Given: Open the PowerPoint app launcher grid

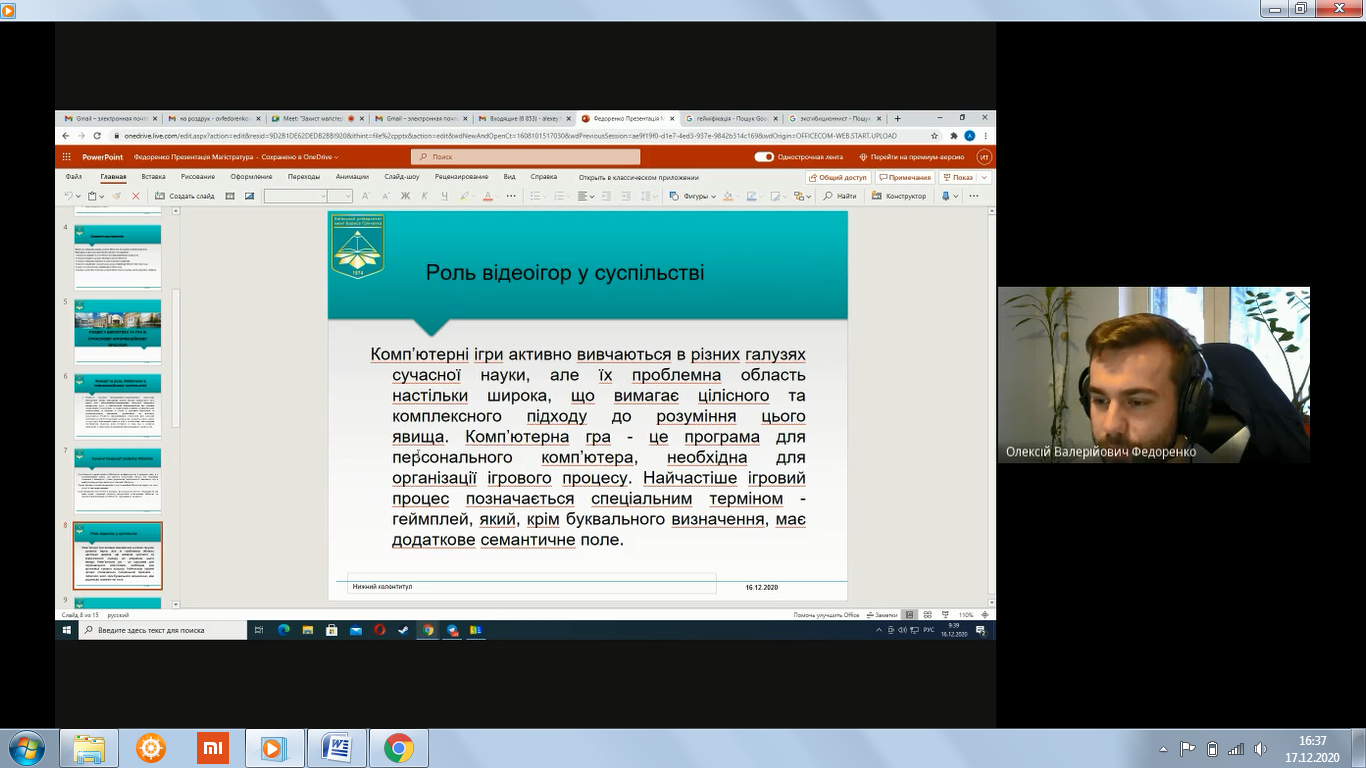Looking at the screenshot, I should pos(67,157).
